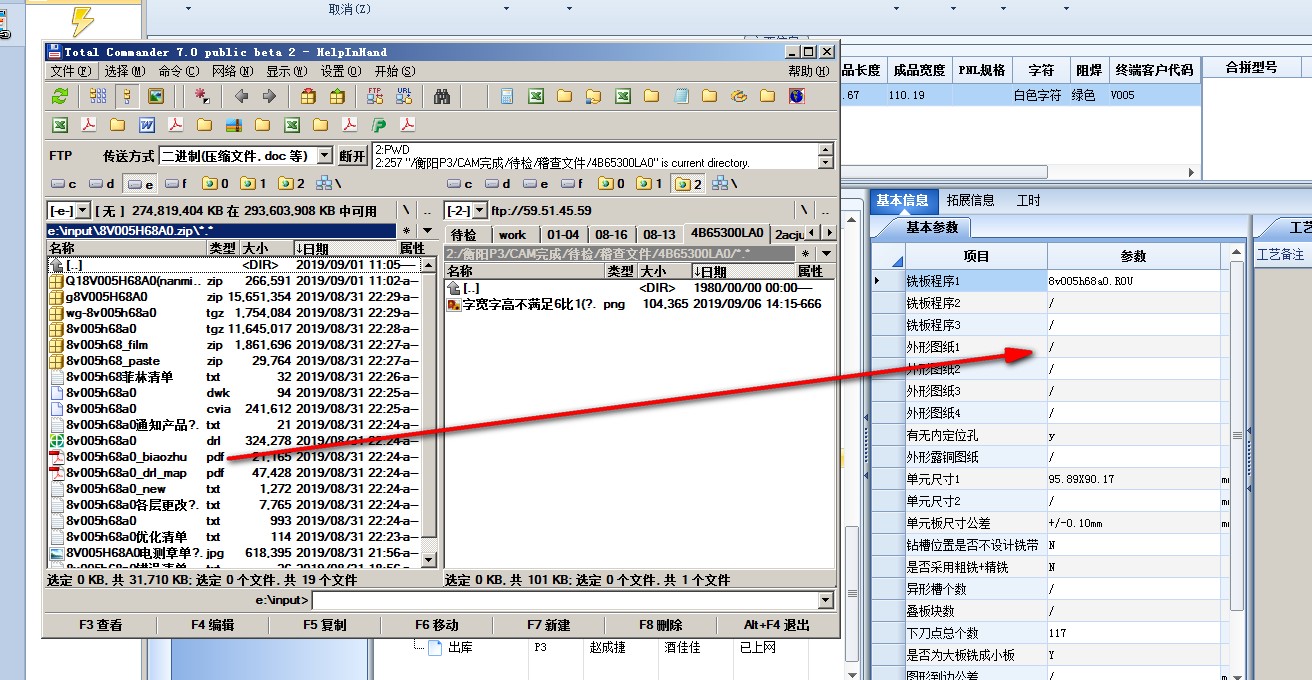
Task: Open the 帮助 menu
Action: [x=808, y=71]
